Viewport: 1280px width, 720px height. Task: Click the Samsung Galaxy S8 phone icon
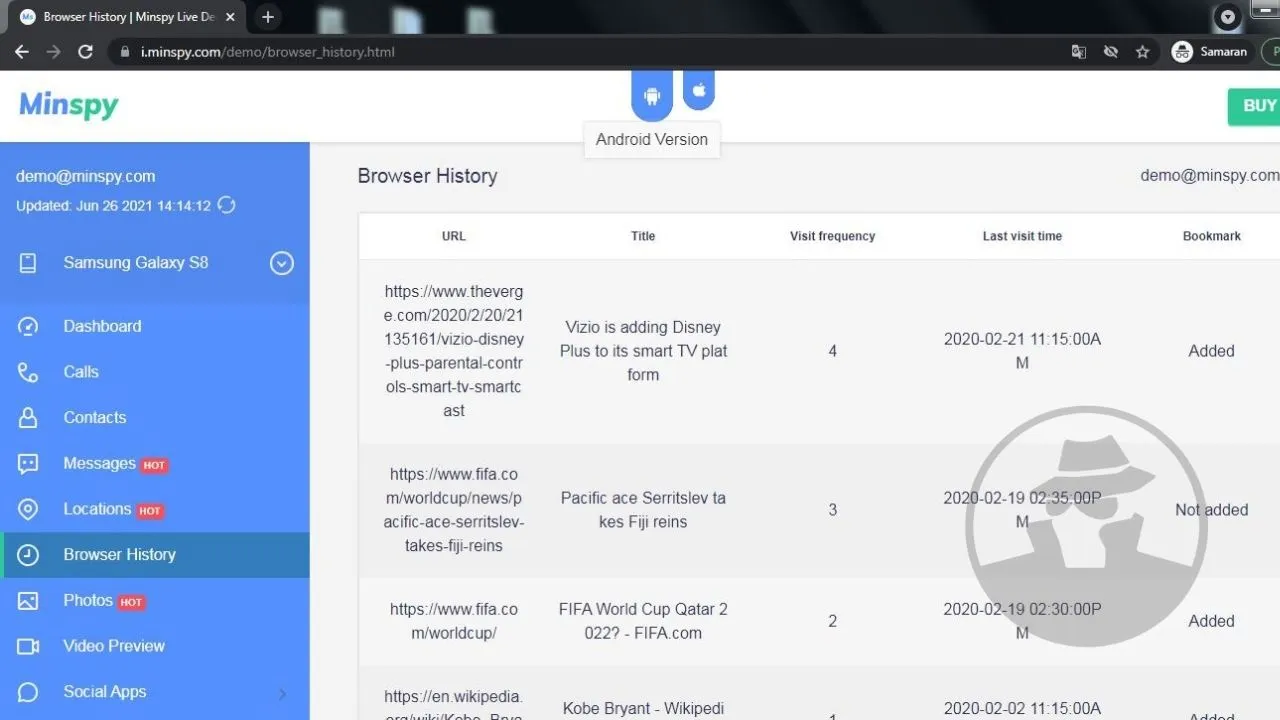pyautogui.click(x=28, y=263)
